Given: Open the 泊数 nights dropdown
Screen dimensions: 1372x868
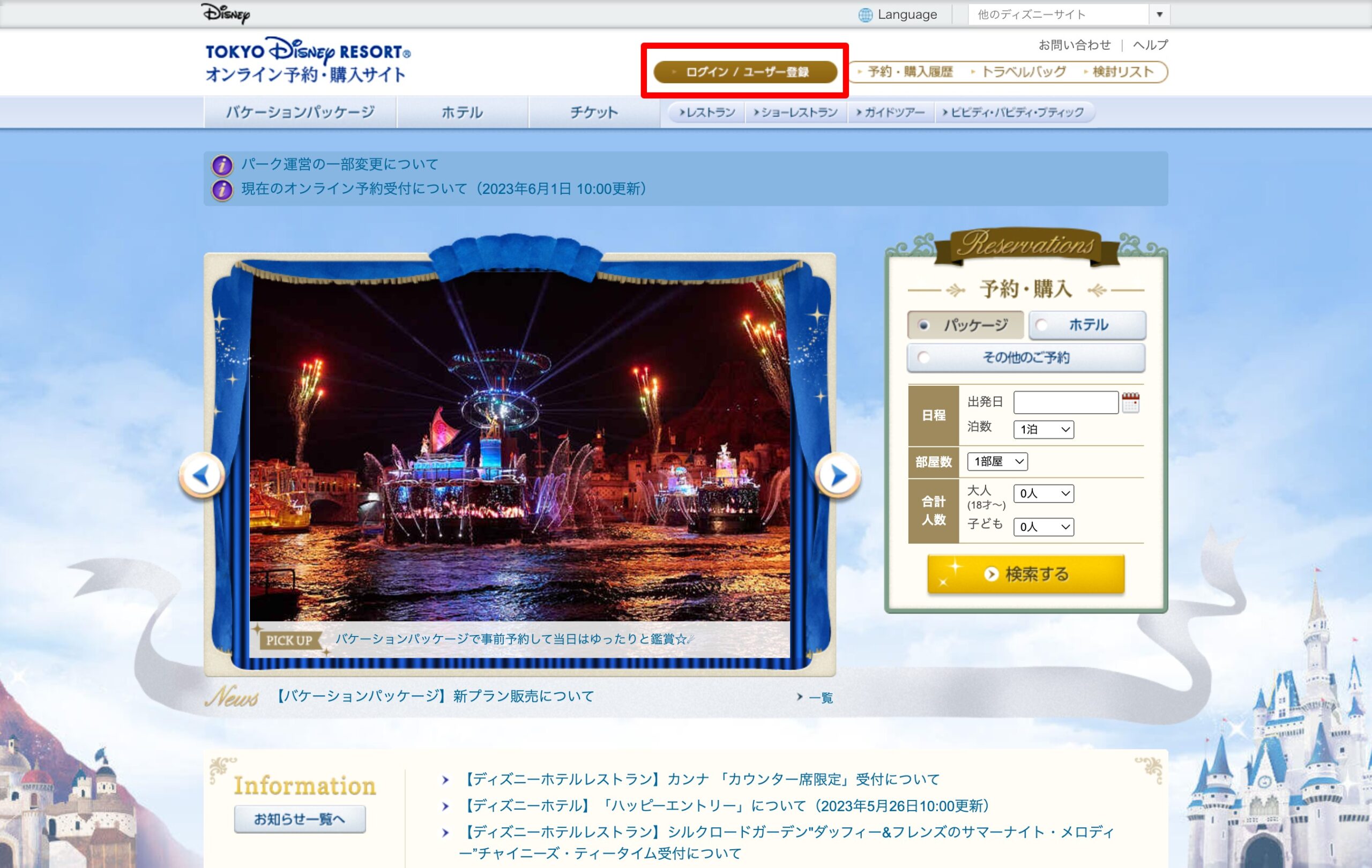Looking at the screenshot, I should [1043, 429].
